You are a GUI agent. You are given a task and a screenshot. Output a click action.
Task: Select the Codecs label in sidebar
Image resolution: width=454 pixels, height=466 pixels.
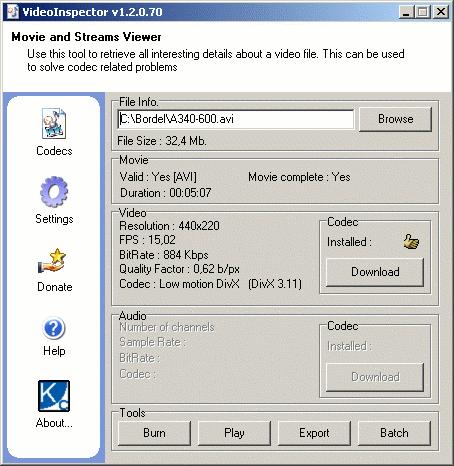coord(54,151)
